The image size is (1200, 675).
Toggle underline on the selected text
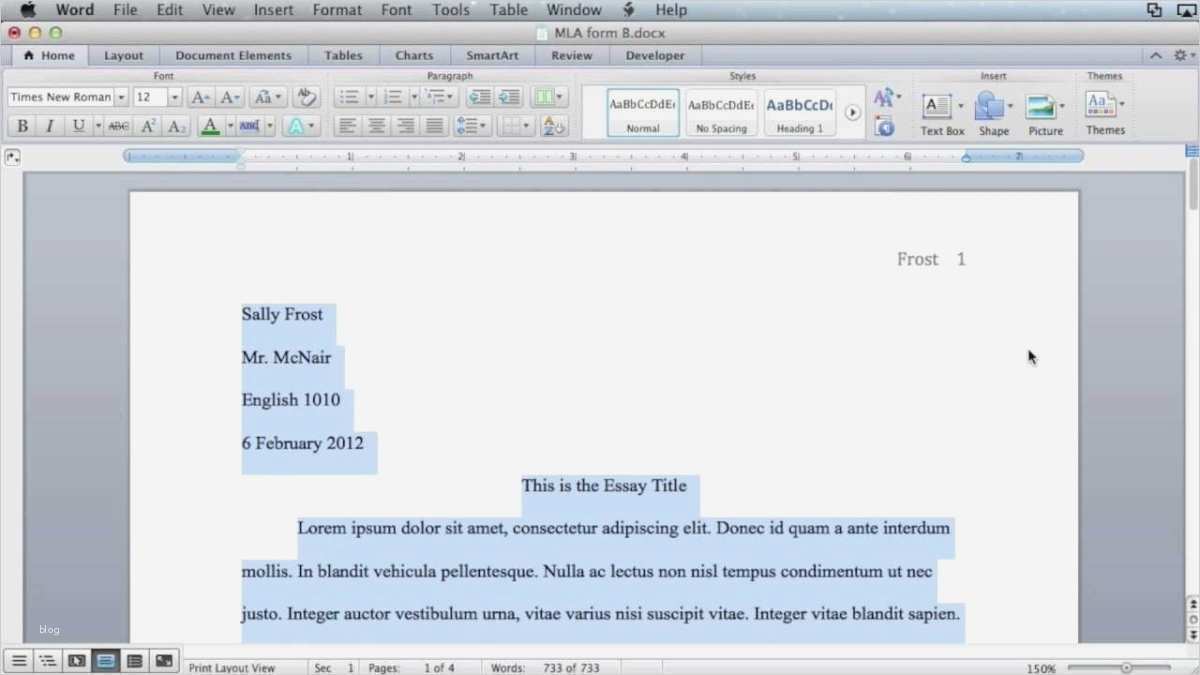point(76,125)
